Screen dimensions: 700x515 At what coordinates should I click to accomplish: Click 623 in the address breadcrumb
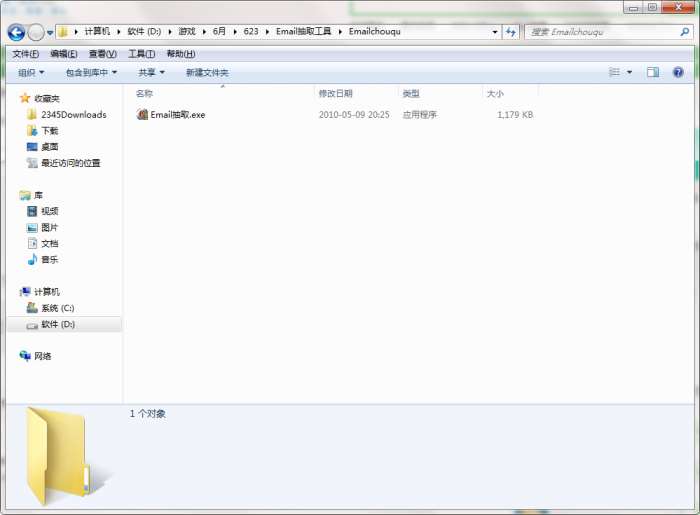point(251,32)
